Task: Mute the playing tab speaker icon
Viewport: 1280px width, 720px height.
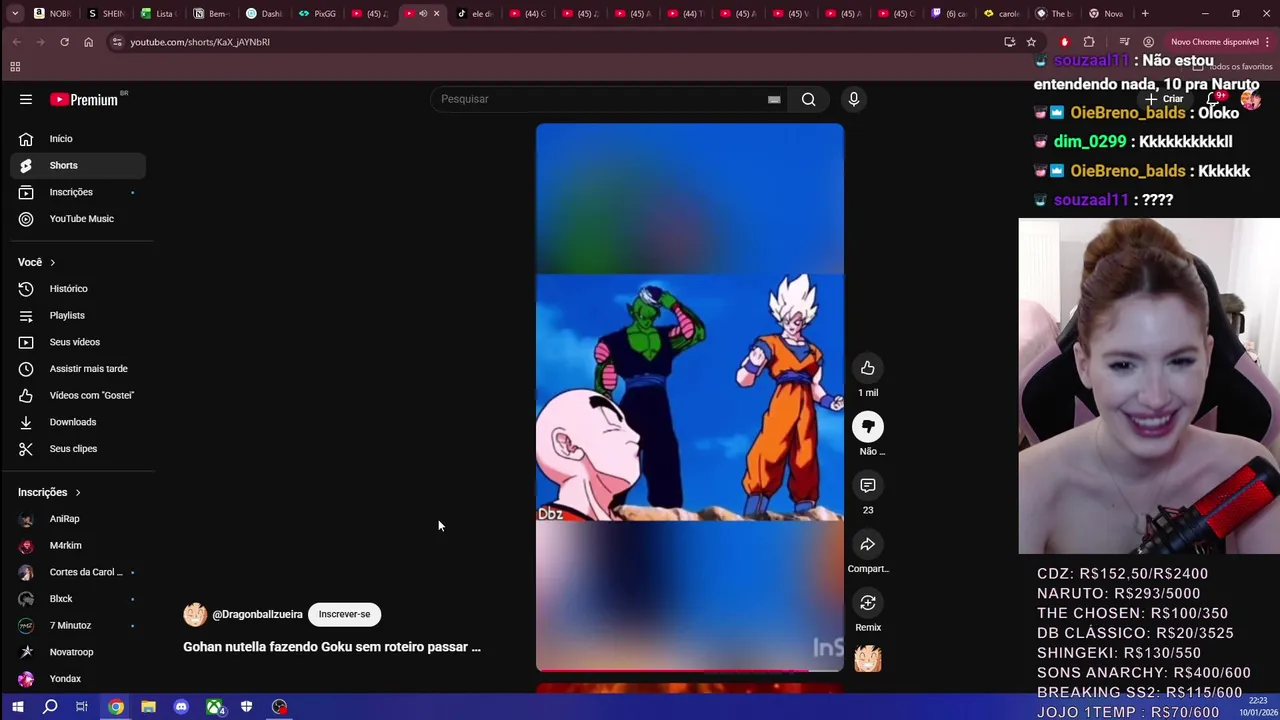Action: click(x=423, y=13)
